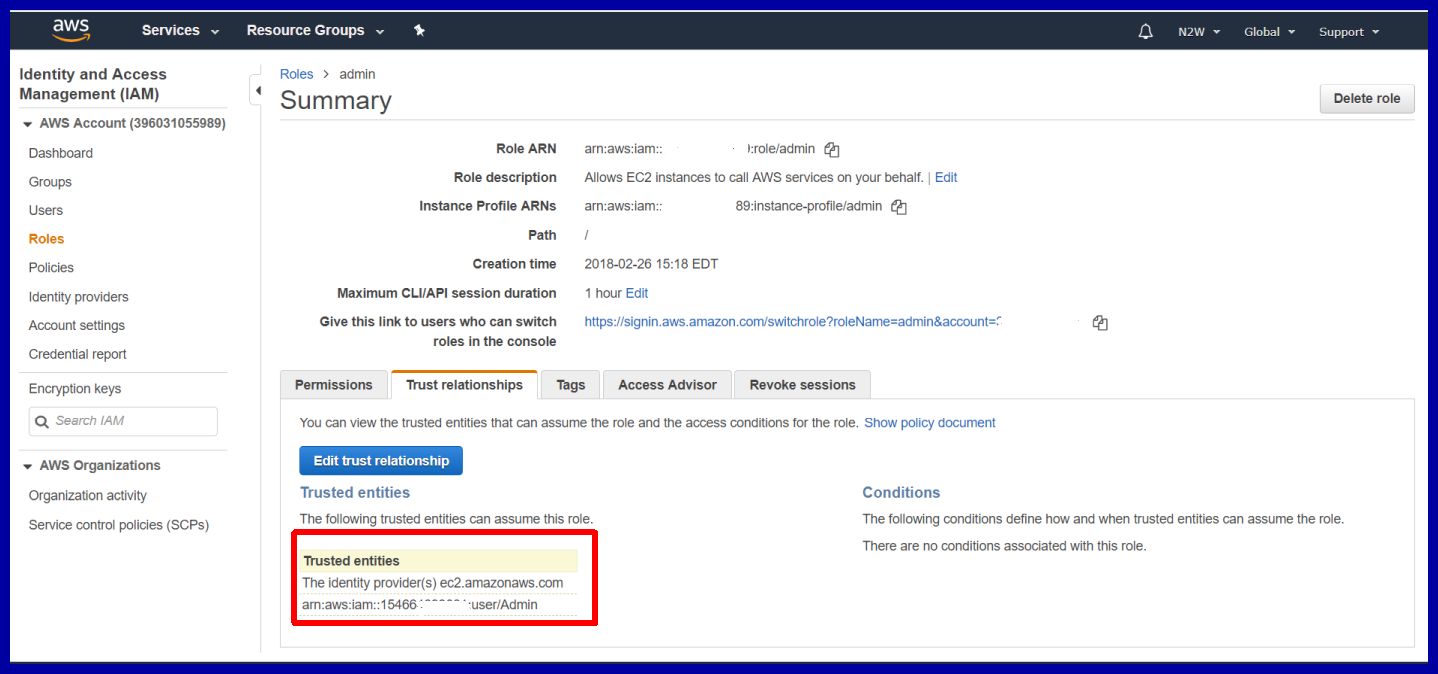The width and height of the screenshot is (1438, 674).
Task: Open the Resource Groups dropdown
Action: pyautogui.click(x=315, y=31)
